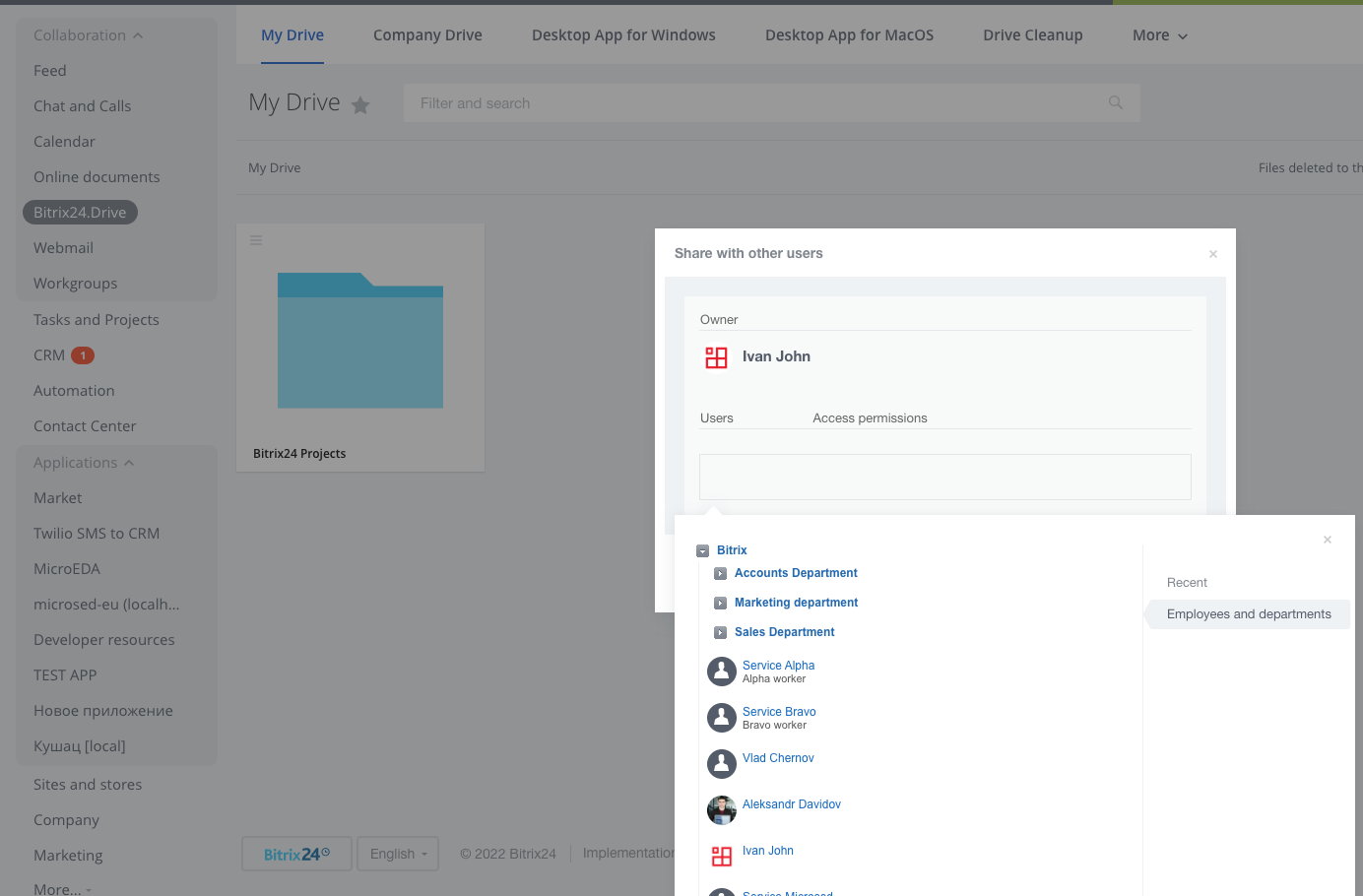The width and height of the screenshot is (1363, 896).
Task: Select Sales Department link
Action: tap(784, 632)
